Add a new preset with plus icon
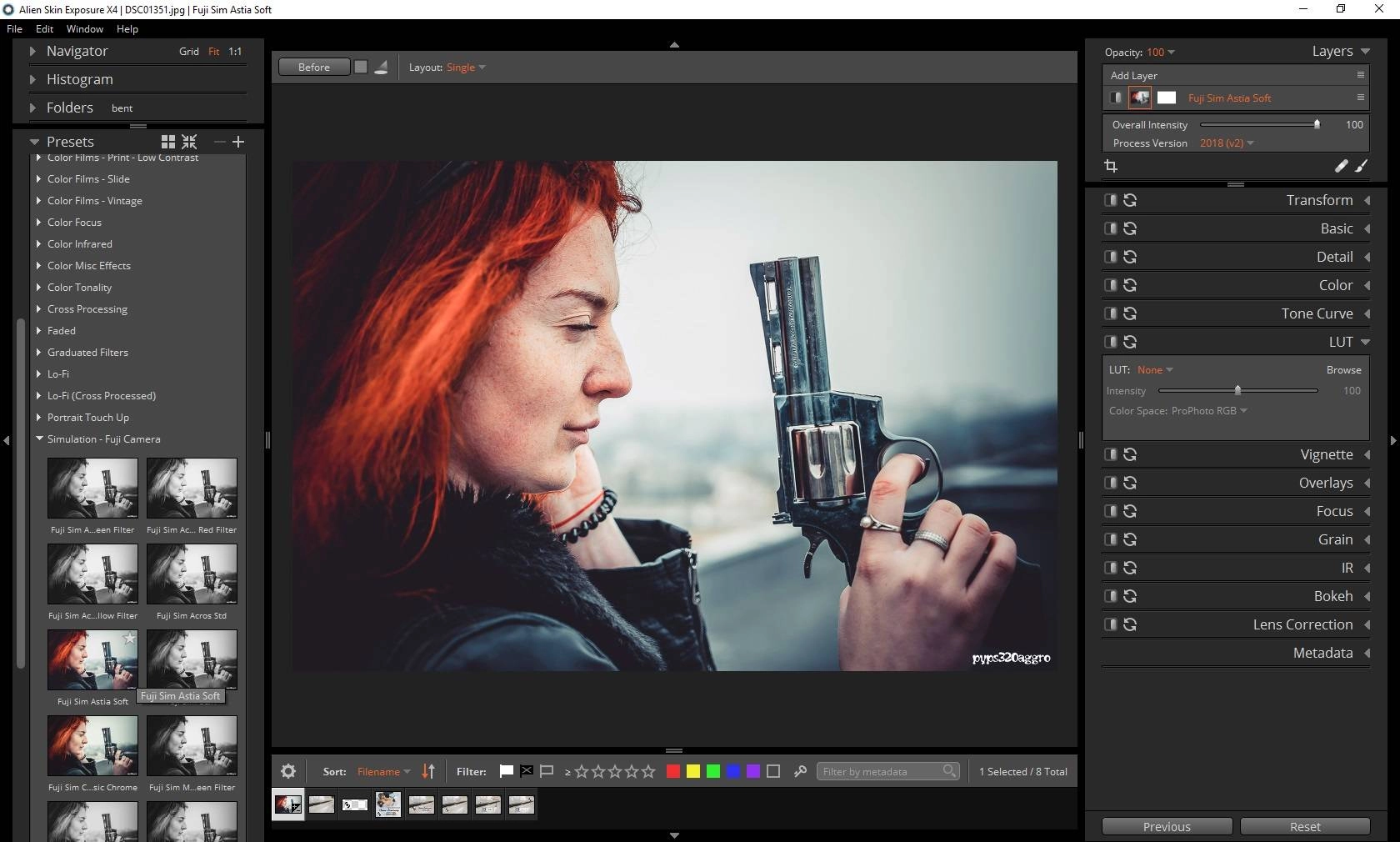The image size is (1400, 842). point(238,142)
